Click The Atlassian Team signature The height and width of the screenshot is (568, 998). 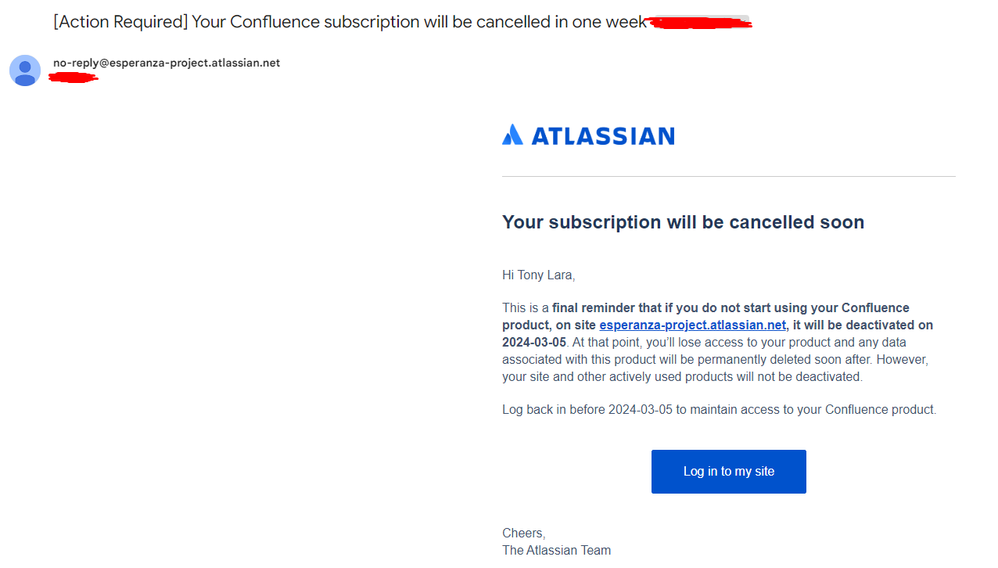click(556, 550)
